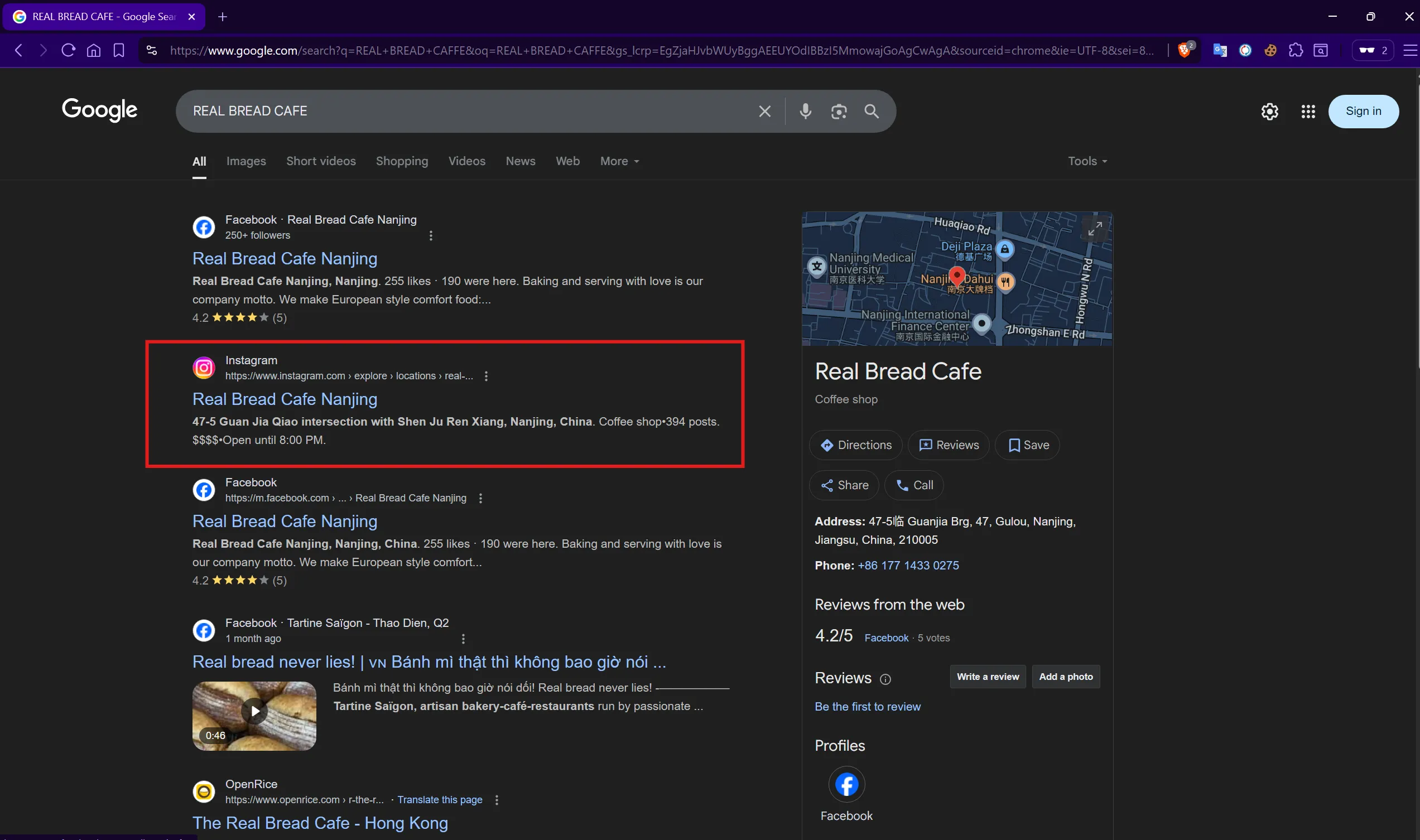Open more options for Tartine Saïgon result

463,639
